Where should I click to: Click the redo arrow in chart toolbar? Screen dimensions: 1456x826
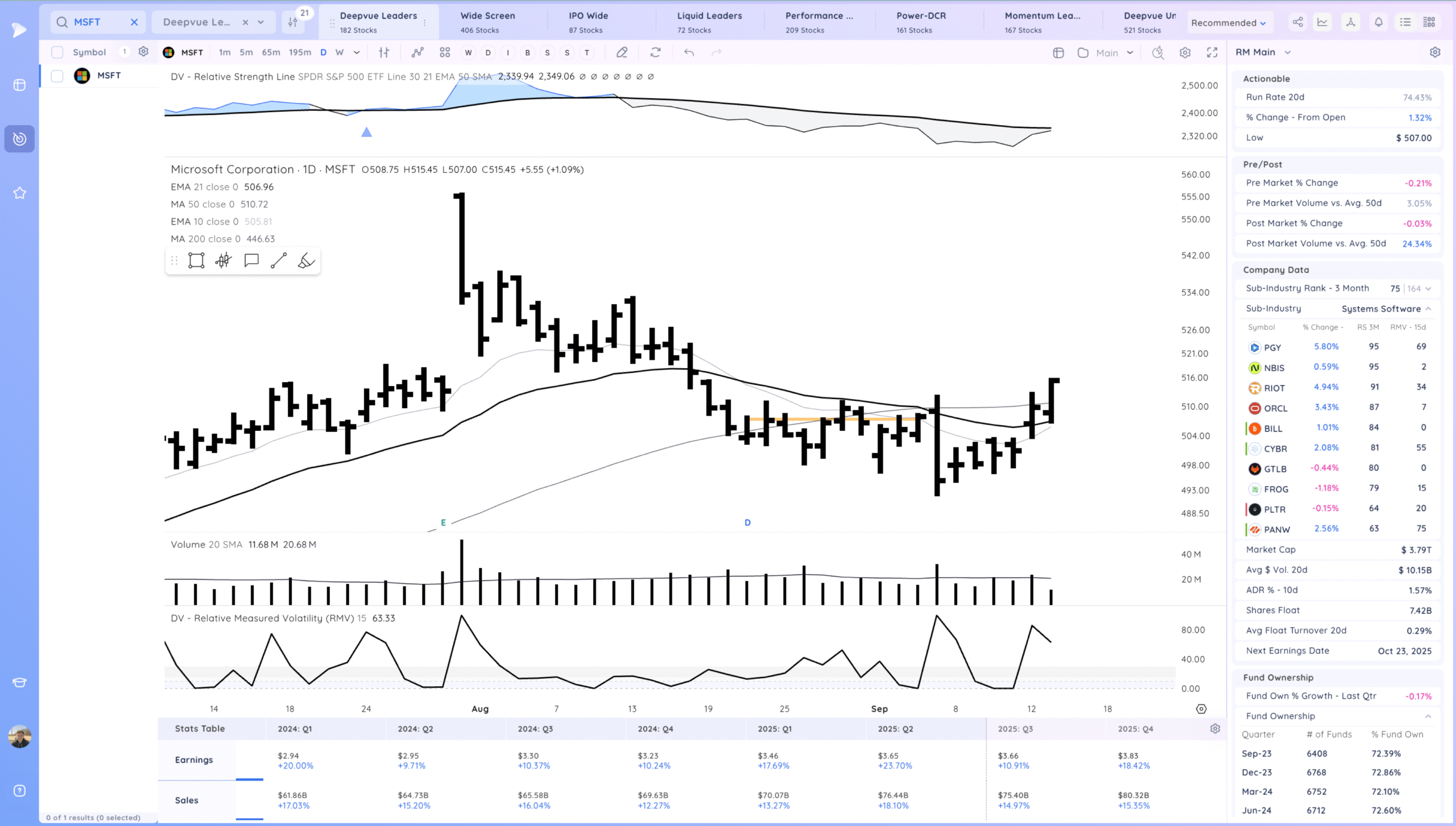click(x=717, y=52)
